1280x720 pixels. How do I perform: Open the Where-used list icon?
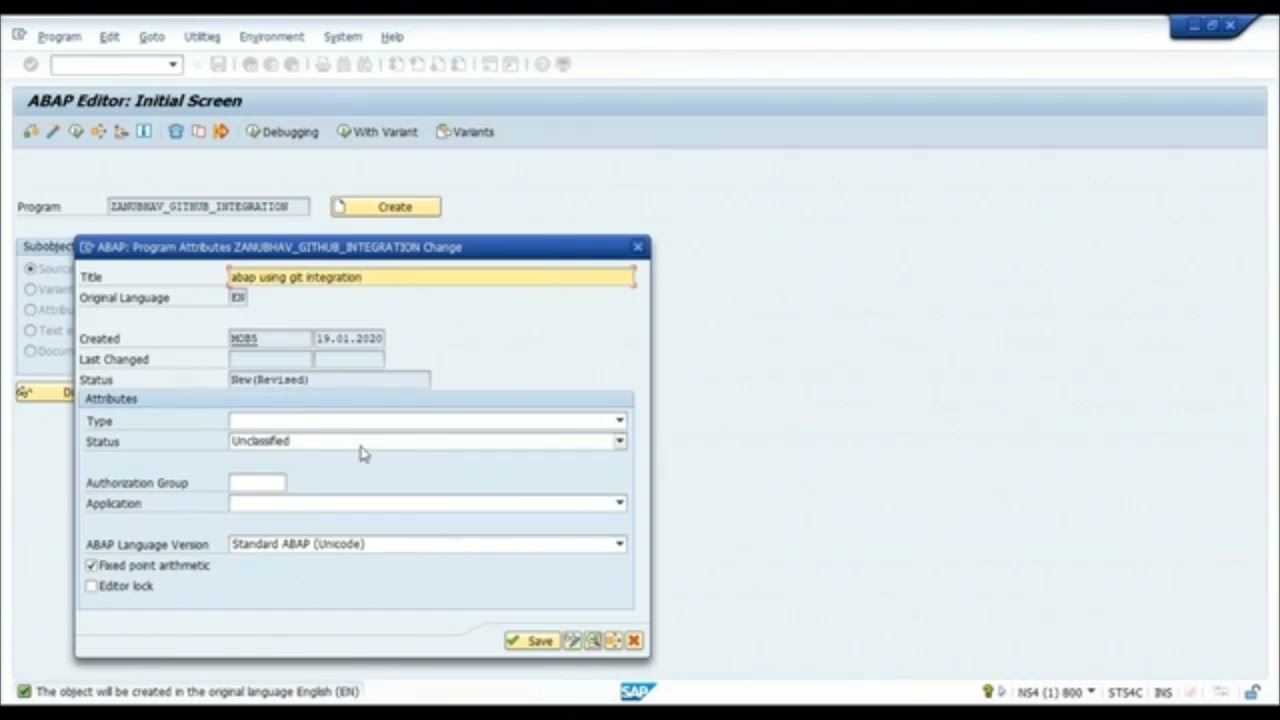[98, 131]
